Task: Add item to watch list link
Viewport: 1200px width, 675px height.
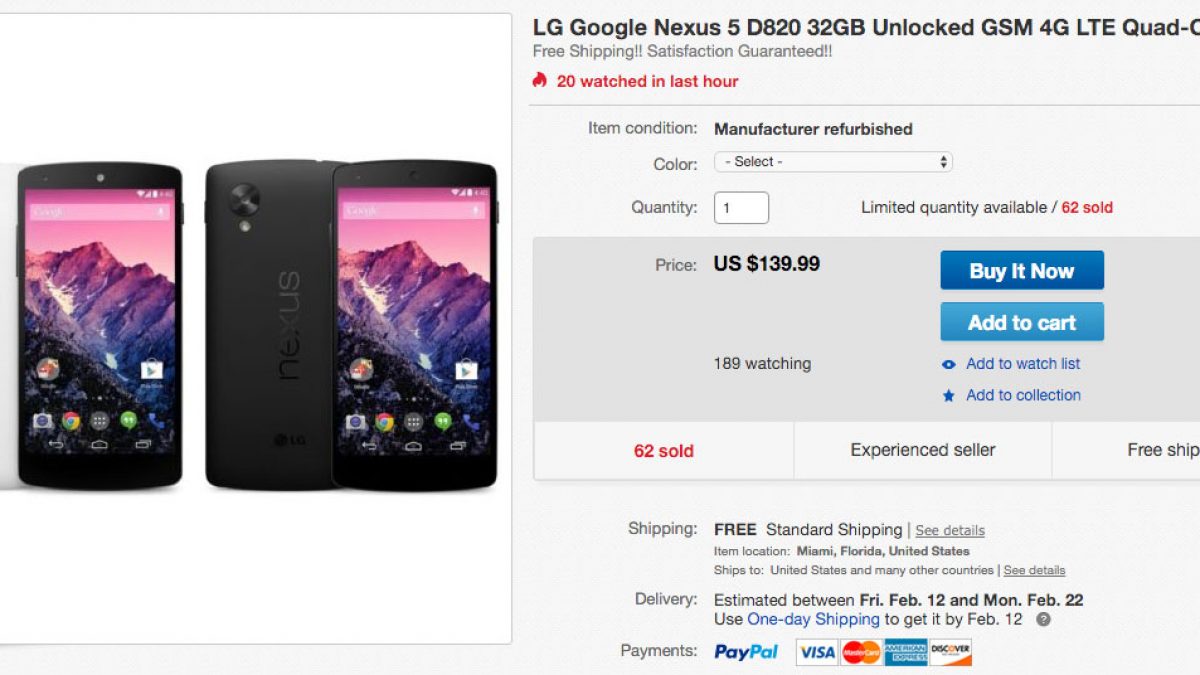Action: tap(1023, 364)
